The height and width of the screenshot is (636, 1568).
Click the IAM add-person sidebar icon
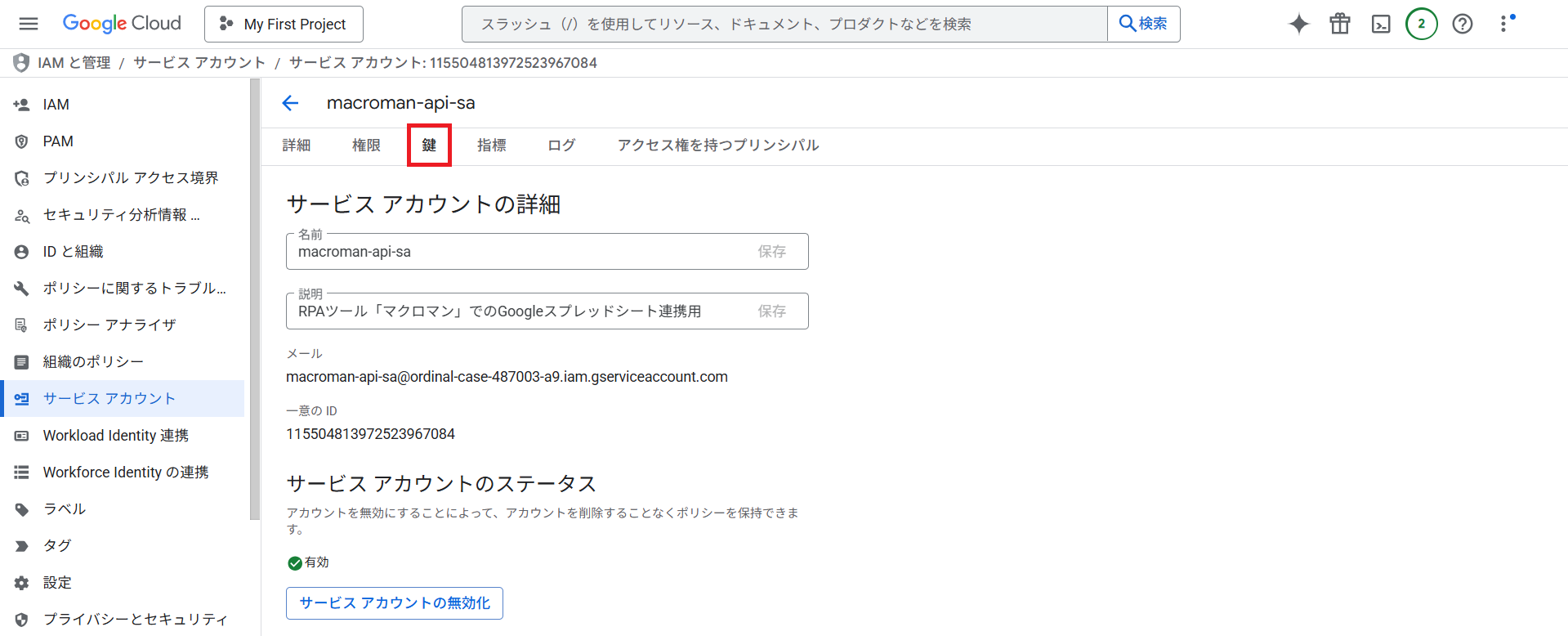pos(22,105)
